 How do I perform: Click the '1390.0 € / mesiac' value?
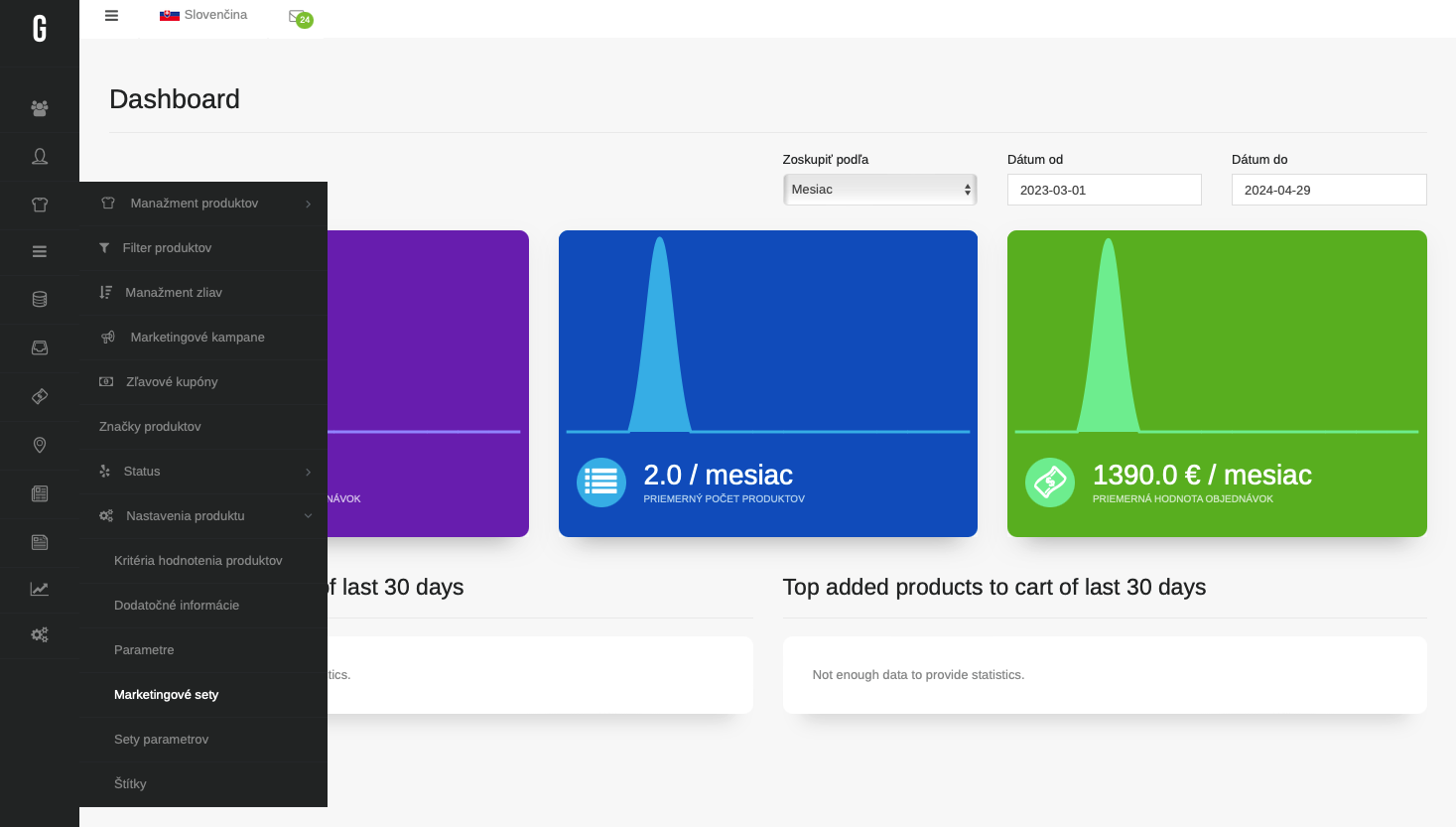click(x=1202, y=476)
